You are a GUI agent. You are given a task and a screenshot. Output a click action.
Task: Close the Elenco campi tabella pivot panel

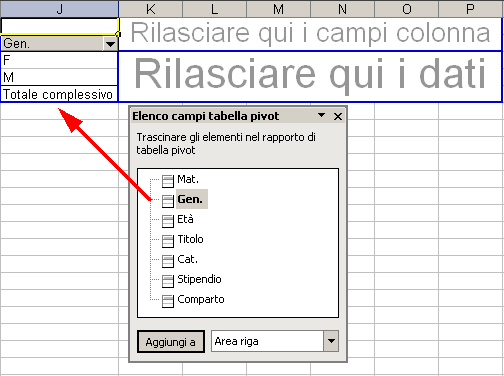338,116
